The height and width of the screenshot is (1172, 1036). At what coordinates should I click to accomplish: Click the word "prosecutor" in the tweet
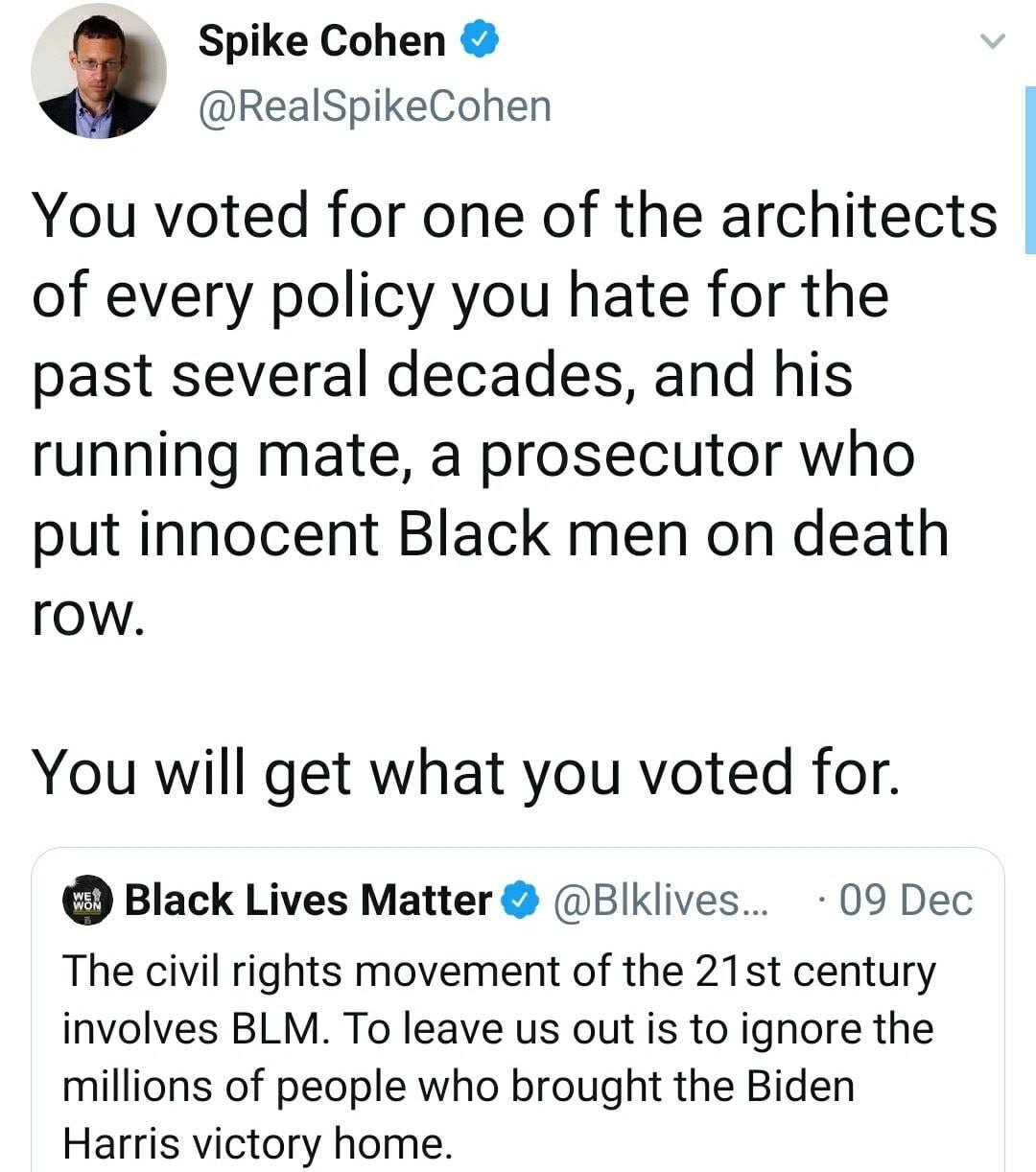[631, 455]
